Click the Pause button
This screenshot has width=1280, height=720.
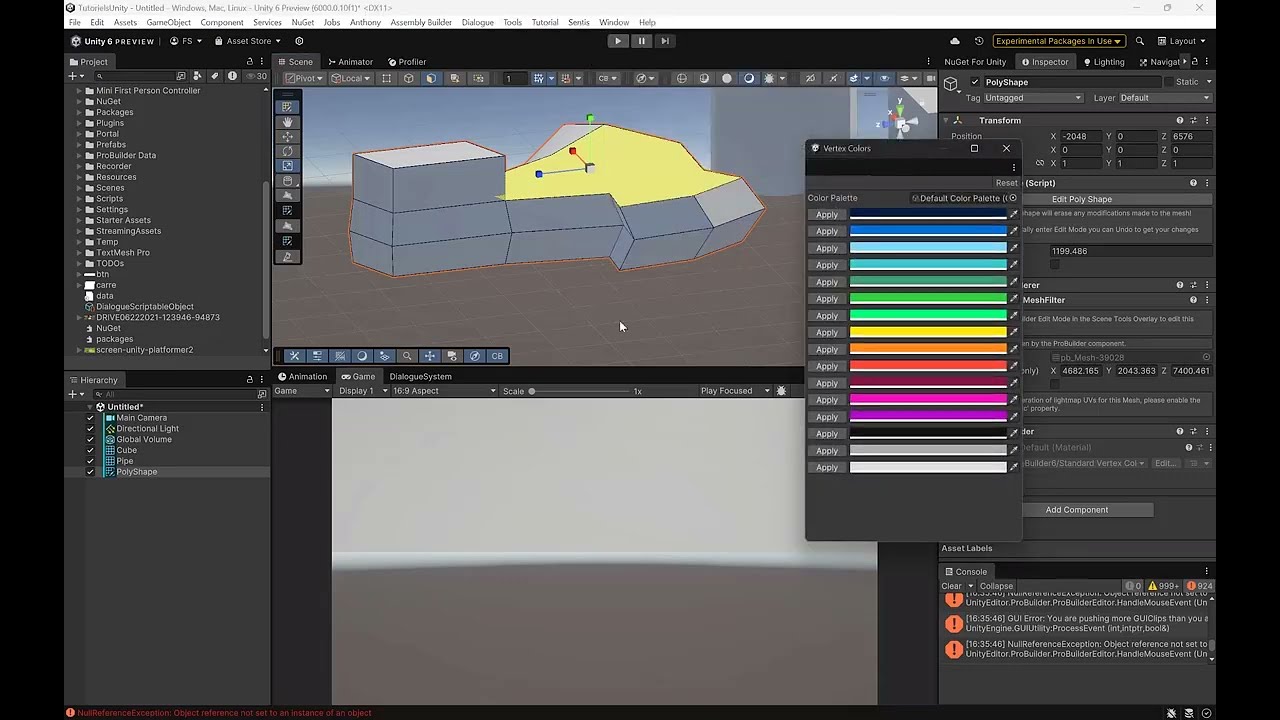(x=641, y=41)
